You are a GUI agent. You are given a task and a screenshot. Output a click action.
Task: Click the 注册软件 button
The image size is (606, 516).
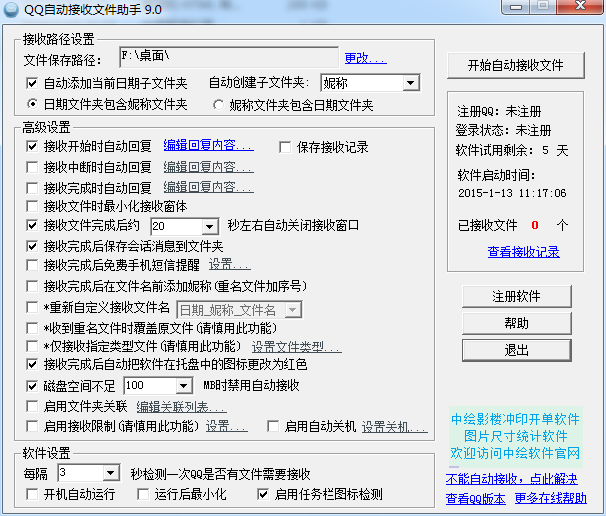pos(516,296)
